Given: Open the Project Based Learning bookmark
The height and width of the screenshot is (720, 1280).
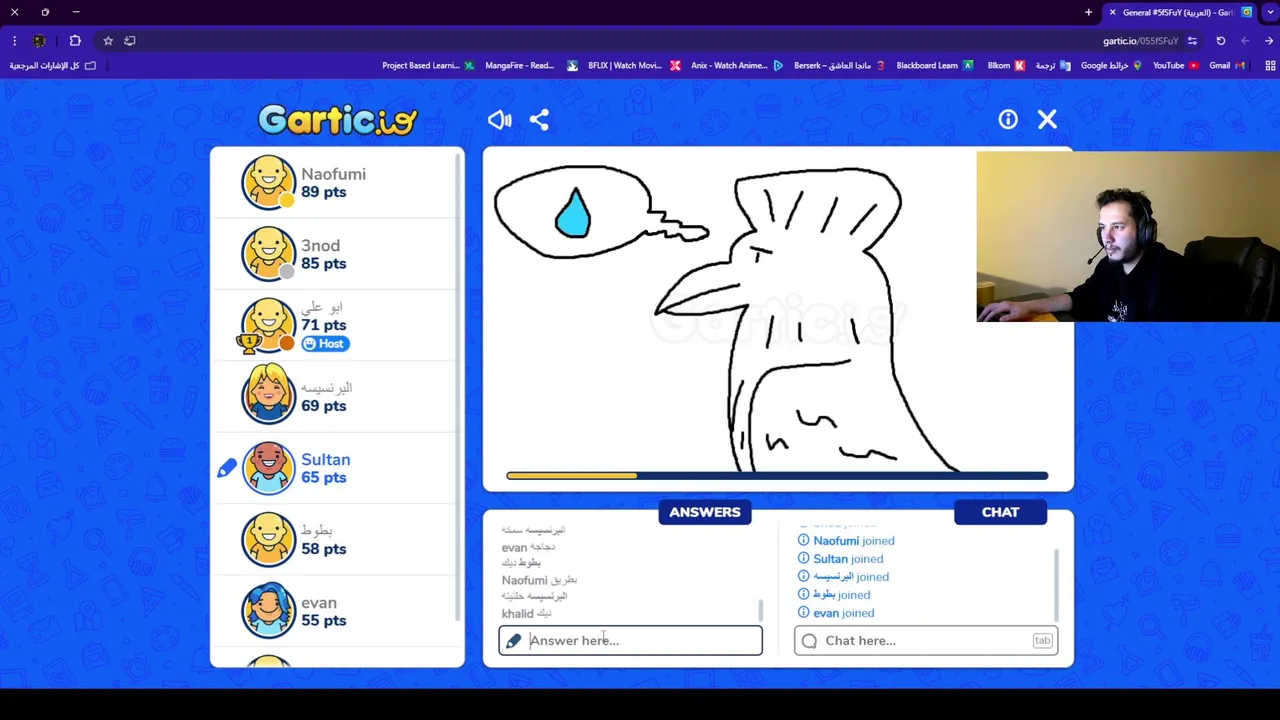Looking at the screenshot, I should 428,66.
